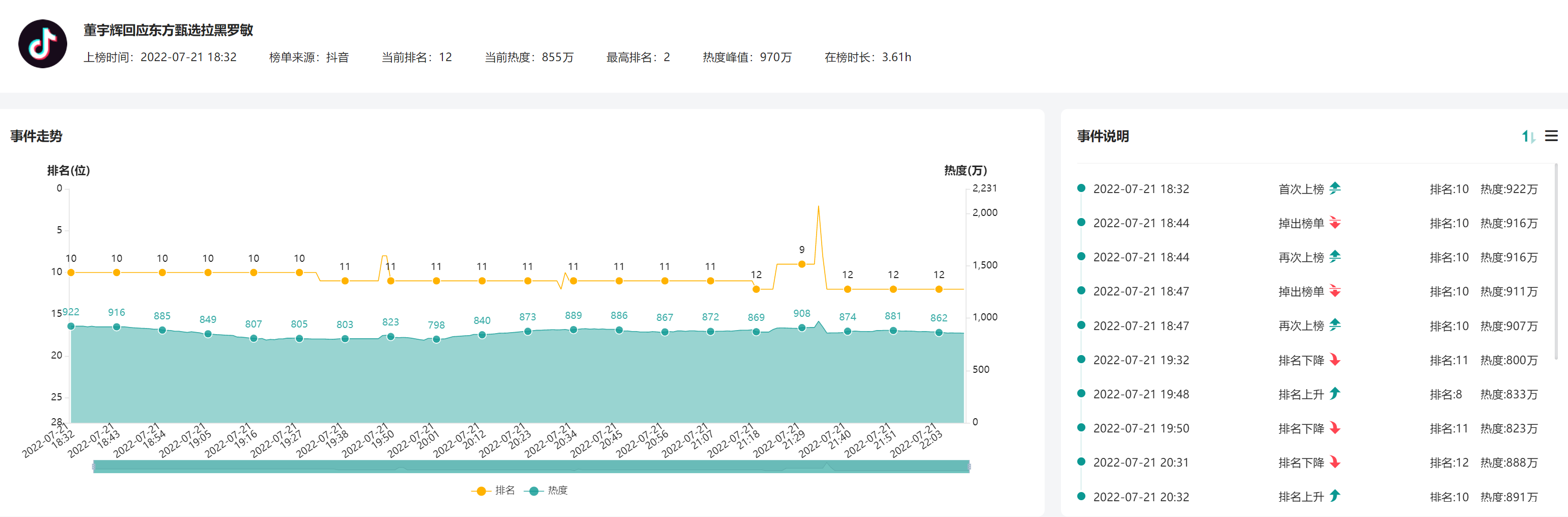This screenshot has width=1568, height=517.
Task: Click the event title 董宇辉回应东方甄选拉黑罗敏
Action: 168,31
